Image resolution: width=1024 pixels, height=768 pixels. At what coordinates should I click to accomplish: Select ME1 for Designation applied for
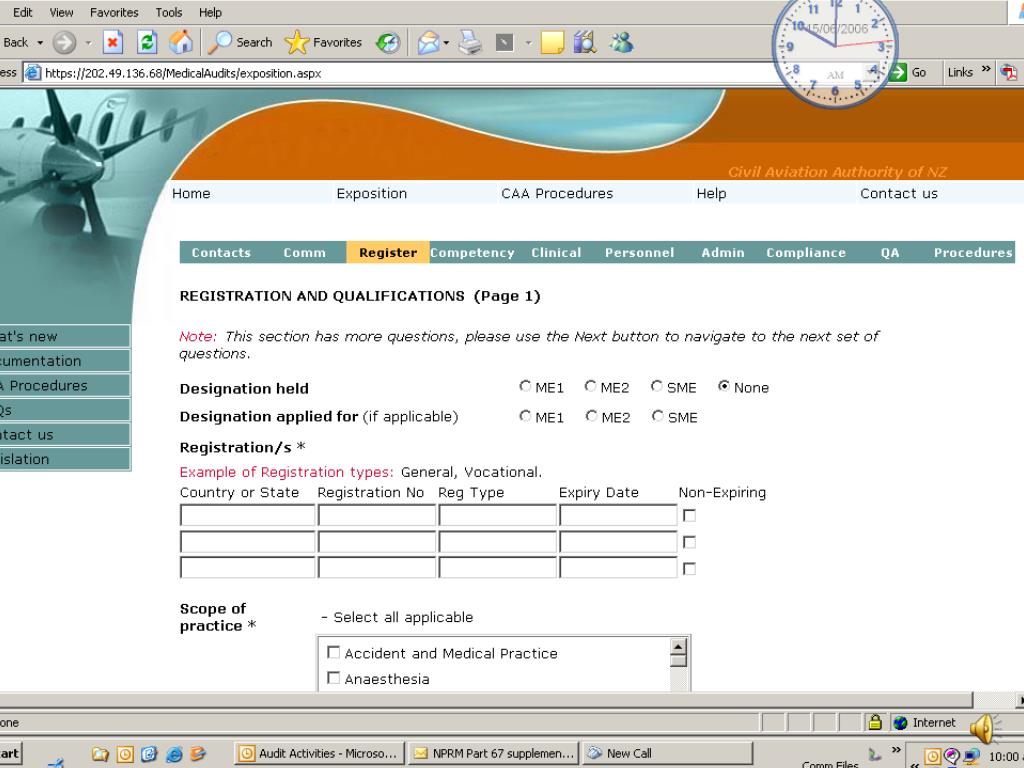tap(525, 415)
